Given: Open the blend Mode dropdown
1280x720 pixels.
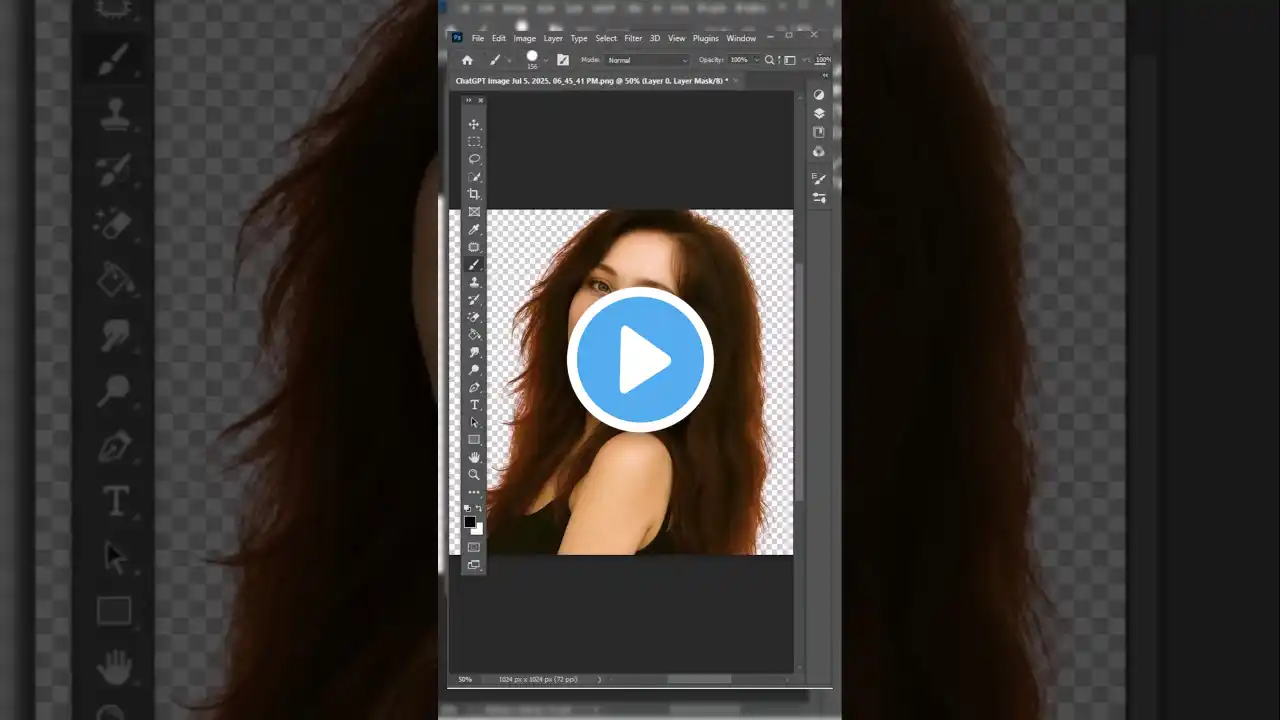Looking at the screenshot, I should 646,60.
